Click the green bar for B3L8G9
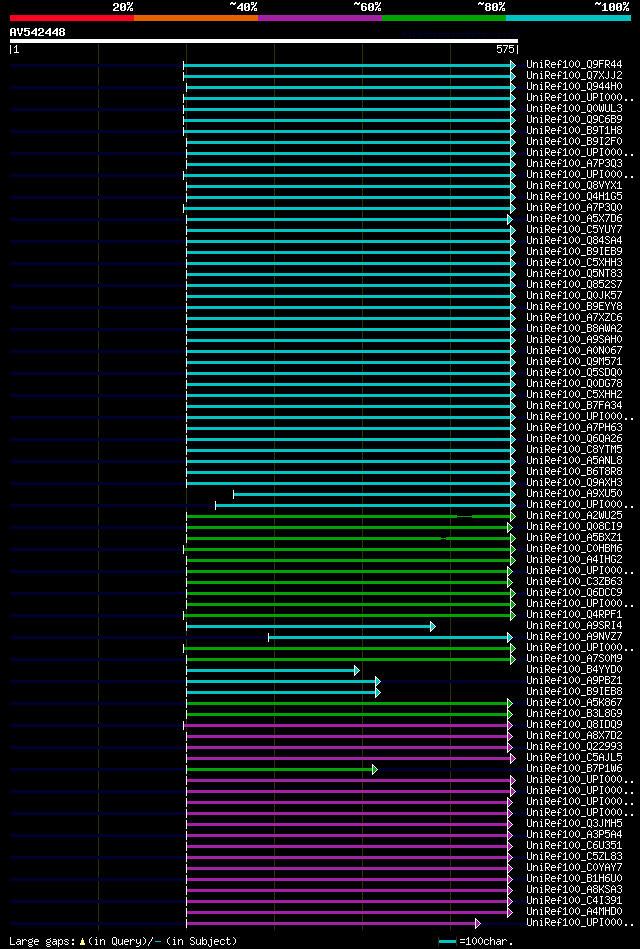640x949 pixels. coord(348,714)
